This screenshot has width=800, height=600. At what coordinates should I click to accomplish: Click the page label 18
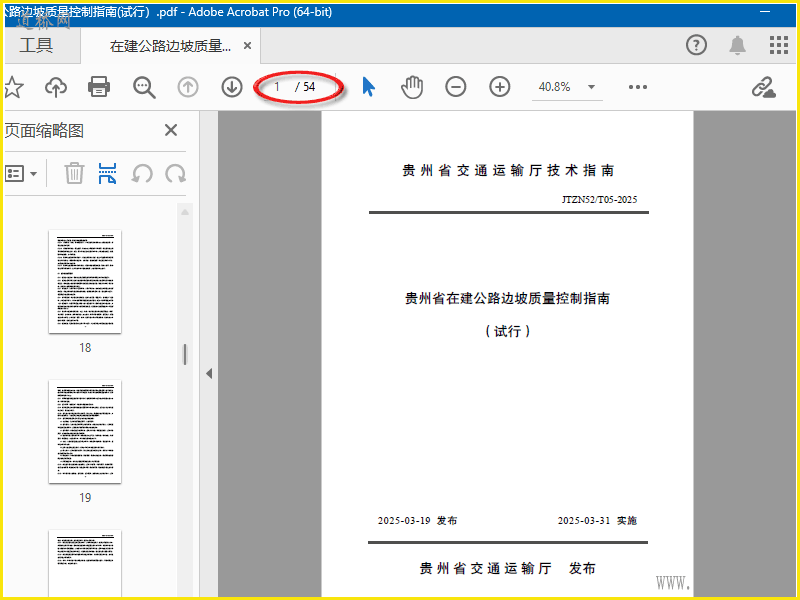(85, 348)
